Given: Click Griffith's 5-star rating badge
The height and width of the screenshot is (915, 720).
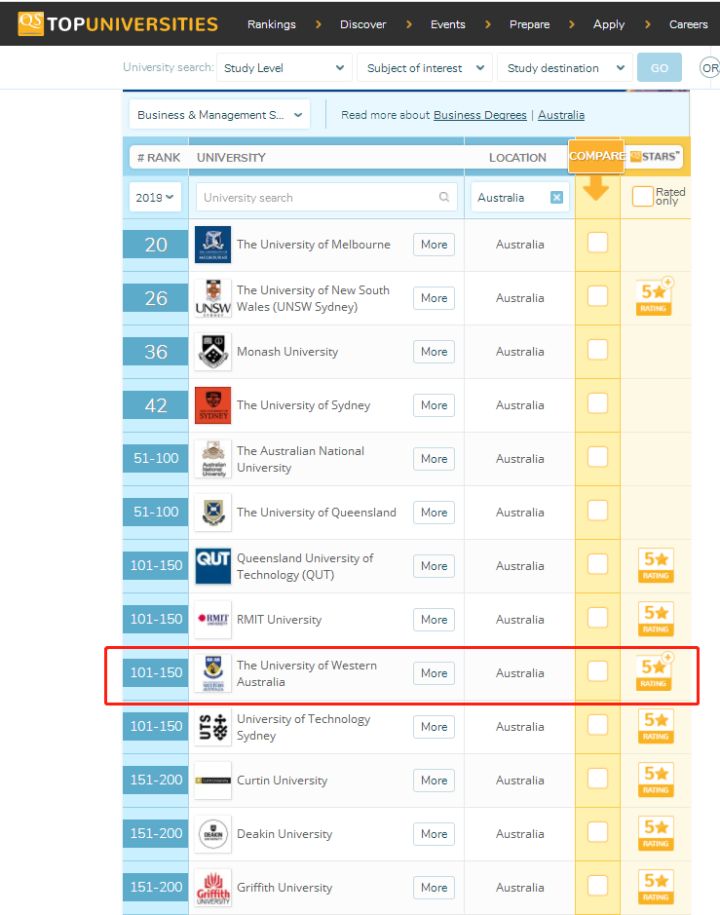Looking at the screenshot, I should pos(656,888).
